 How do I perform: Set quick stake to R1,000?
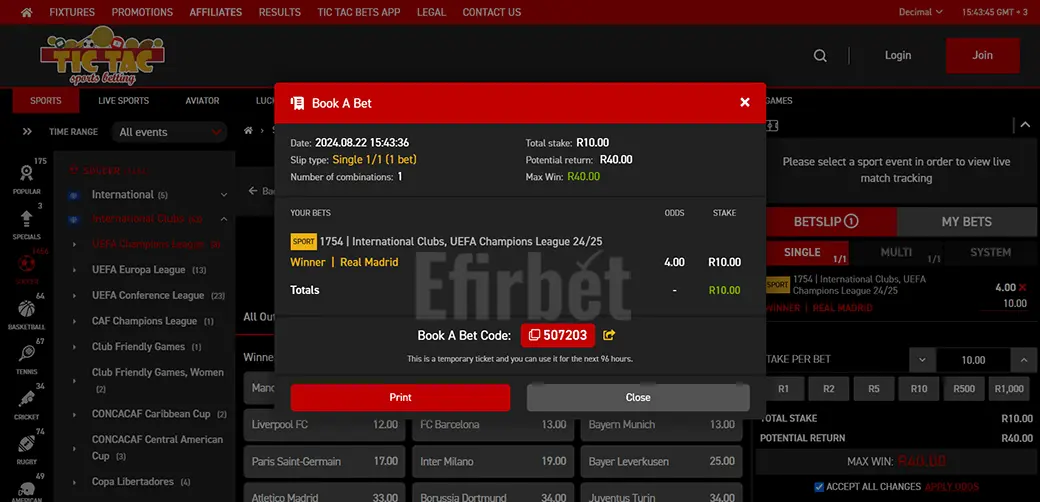[1009, 389]
